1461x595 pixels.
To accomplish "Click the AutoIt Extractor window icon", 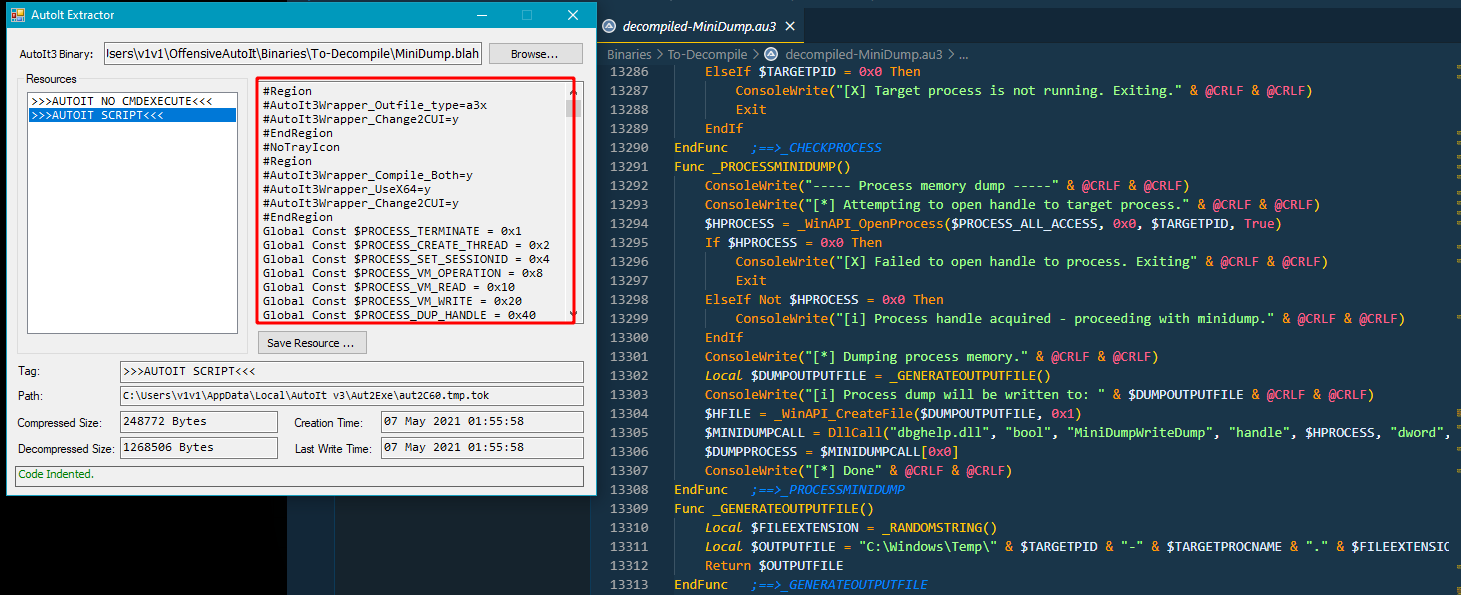I will (x=17, y=15).
